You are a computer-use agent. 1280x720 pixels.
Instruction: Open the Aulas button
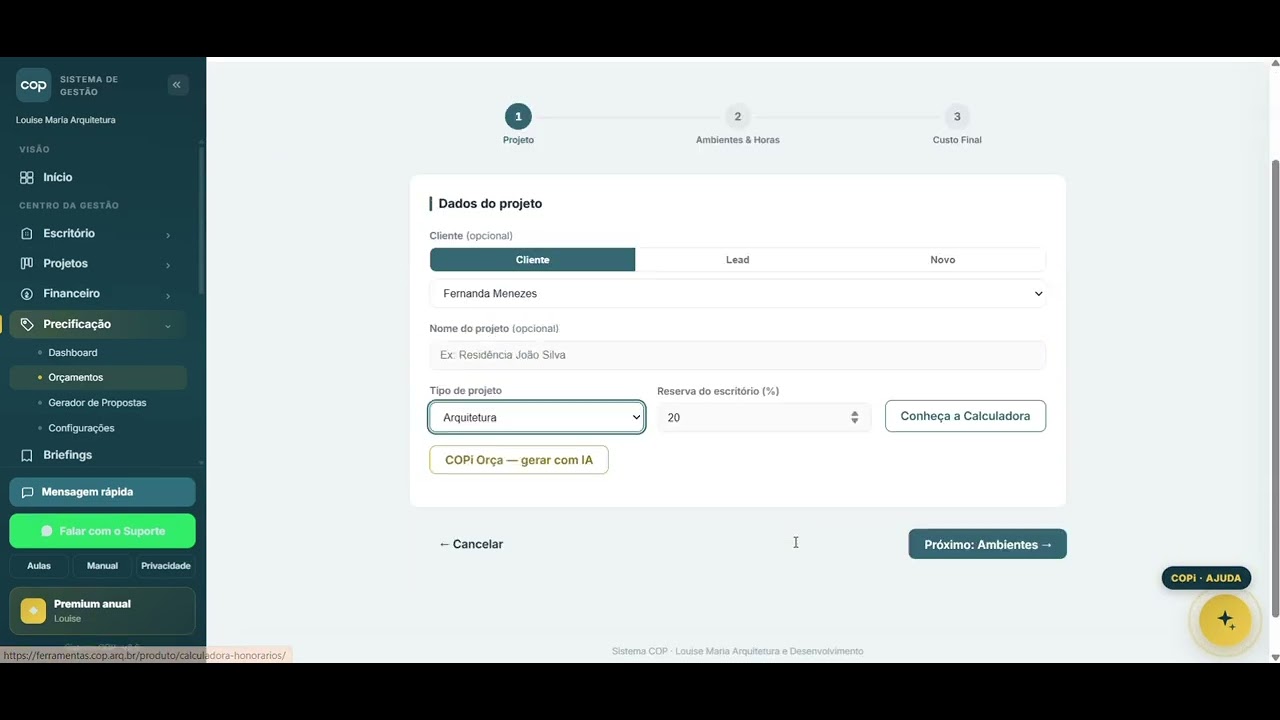[39, 566]
